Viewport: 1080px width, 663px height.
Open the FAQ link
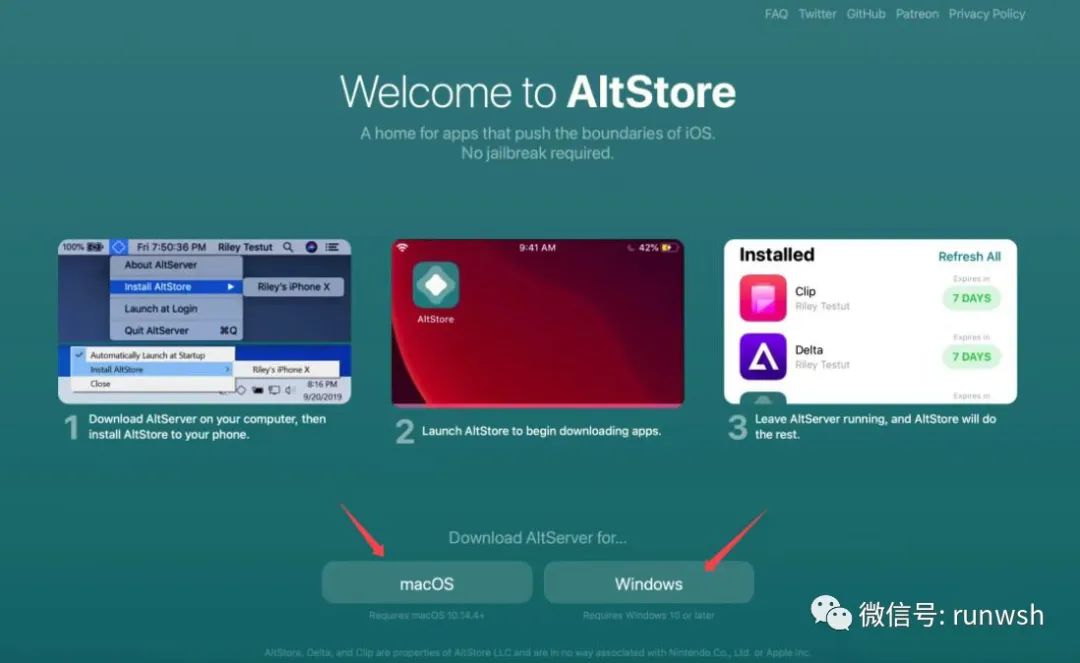coord(776,14)
